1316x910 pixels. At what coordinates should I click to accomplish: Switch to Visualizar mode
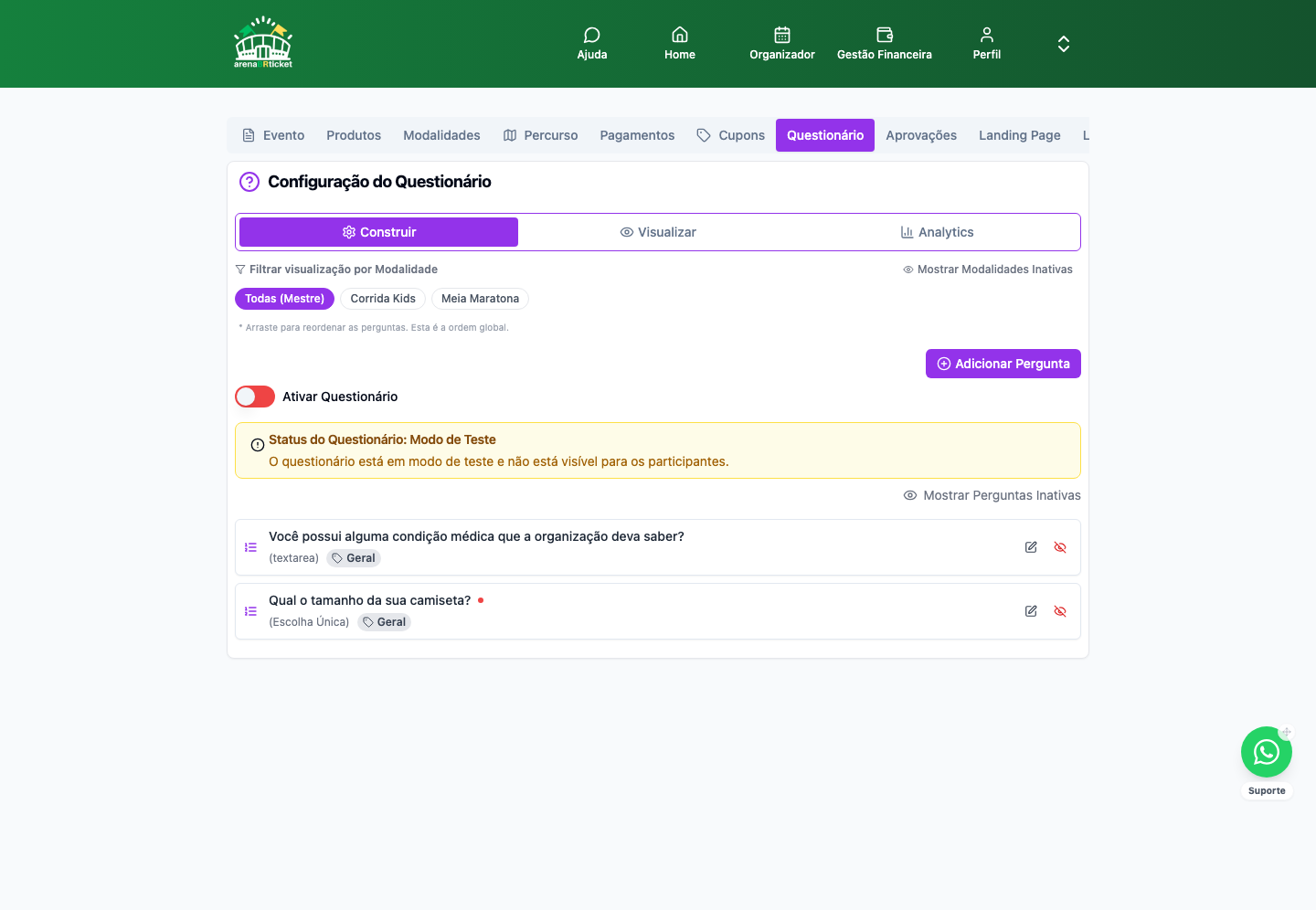658,232
